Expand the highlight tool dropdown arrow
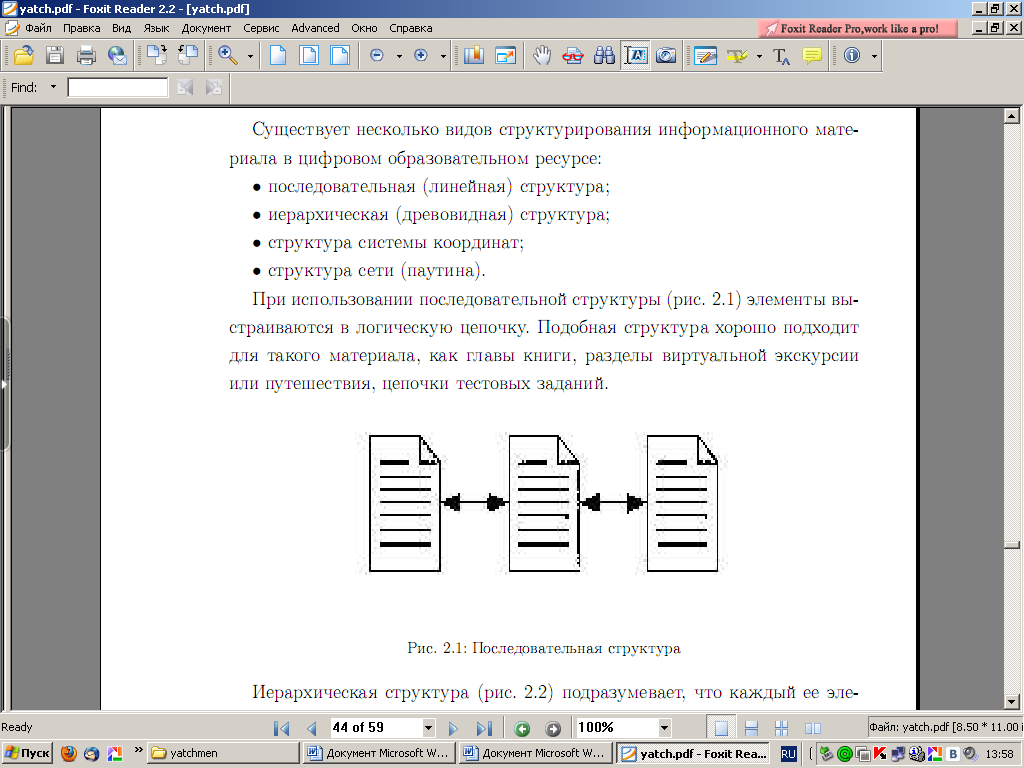Image resolution: width=1024 pixels, height=768 pixels. click(x=760, y=56)
